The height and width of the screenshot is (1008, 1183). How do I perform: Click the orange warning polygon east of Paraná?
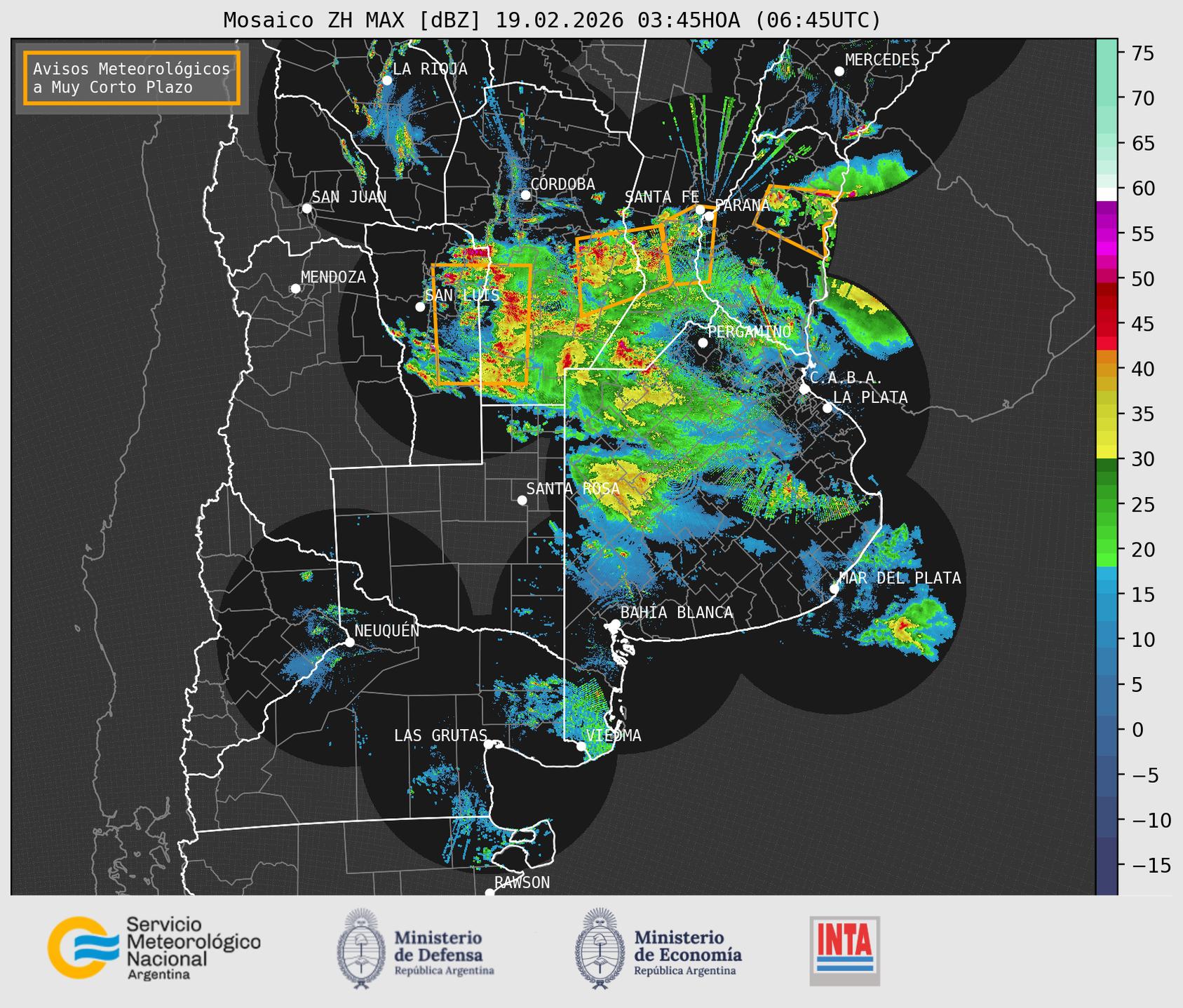(797, 222)
